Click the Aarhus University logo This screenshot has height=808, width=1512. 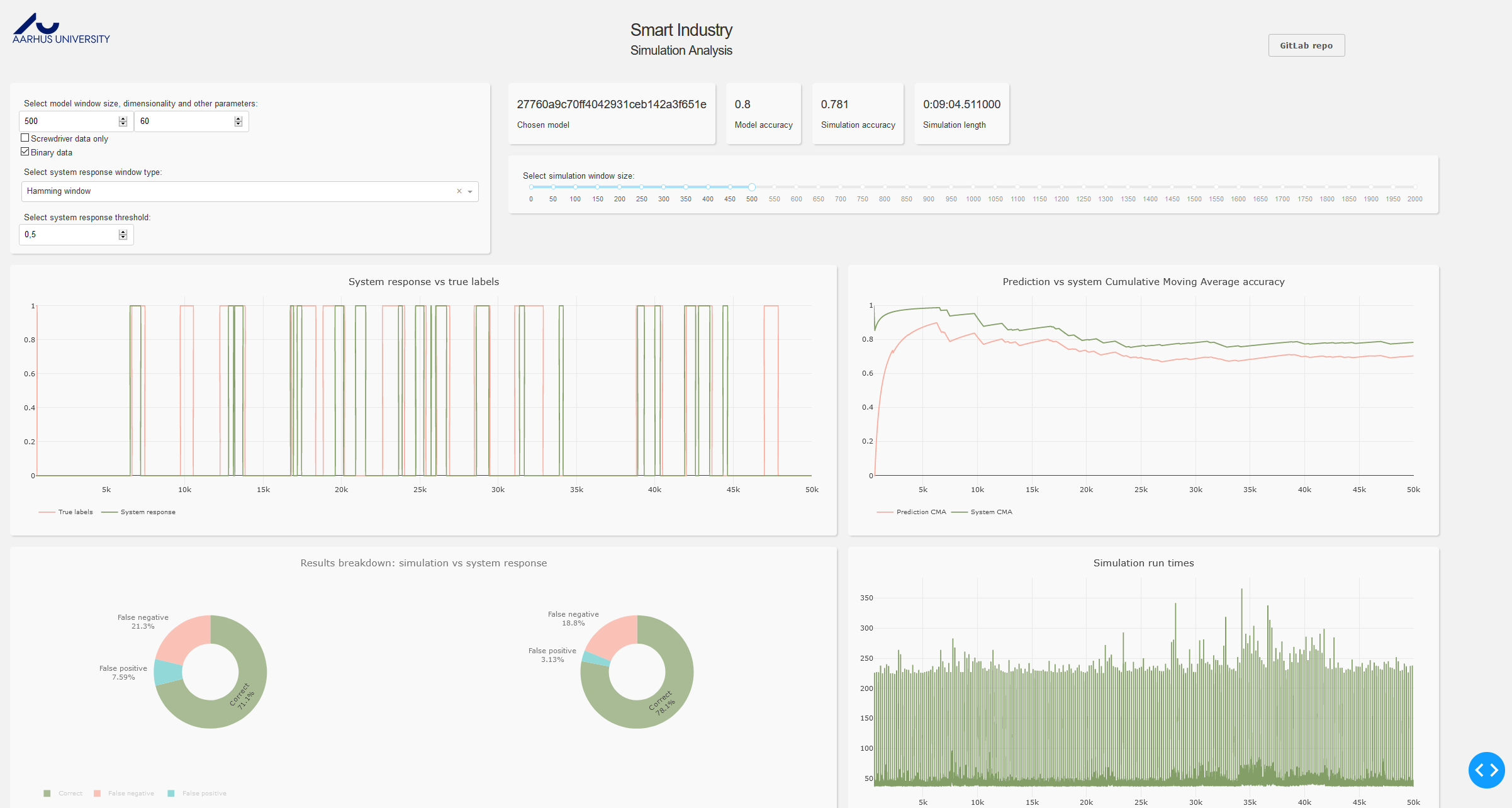point(60,29)
